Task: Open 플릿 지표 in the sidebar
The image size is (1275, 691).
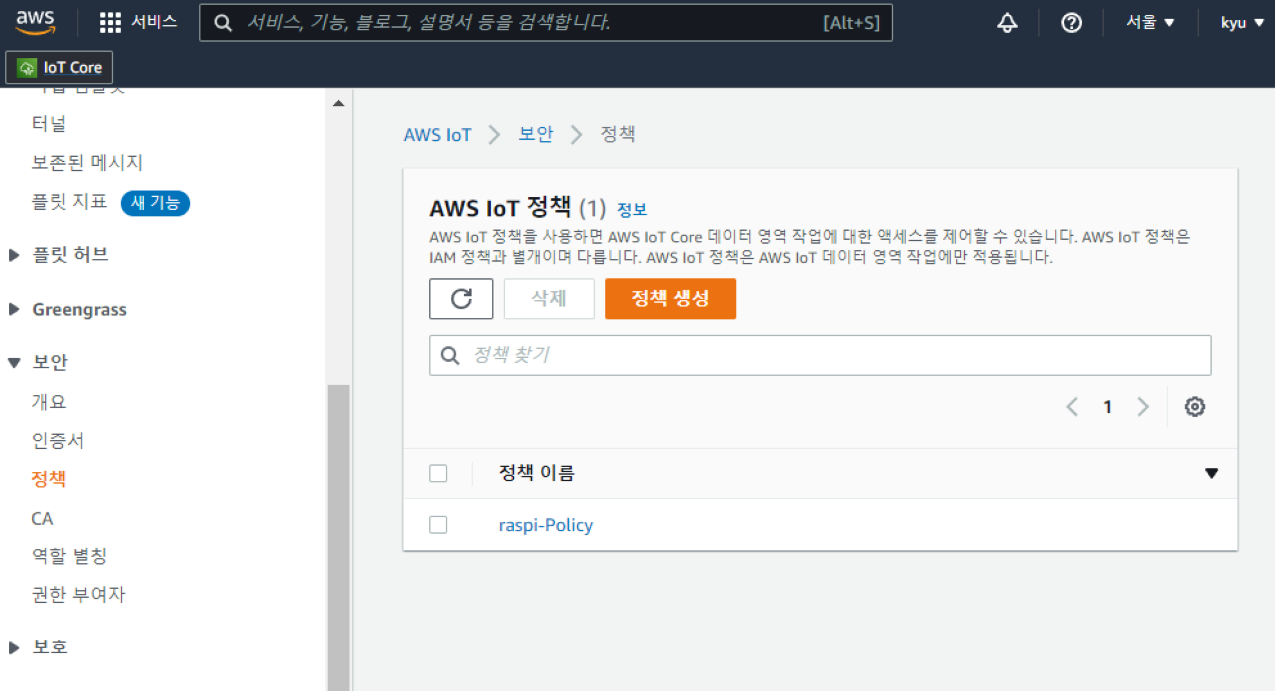Action: point(69,202)
